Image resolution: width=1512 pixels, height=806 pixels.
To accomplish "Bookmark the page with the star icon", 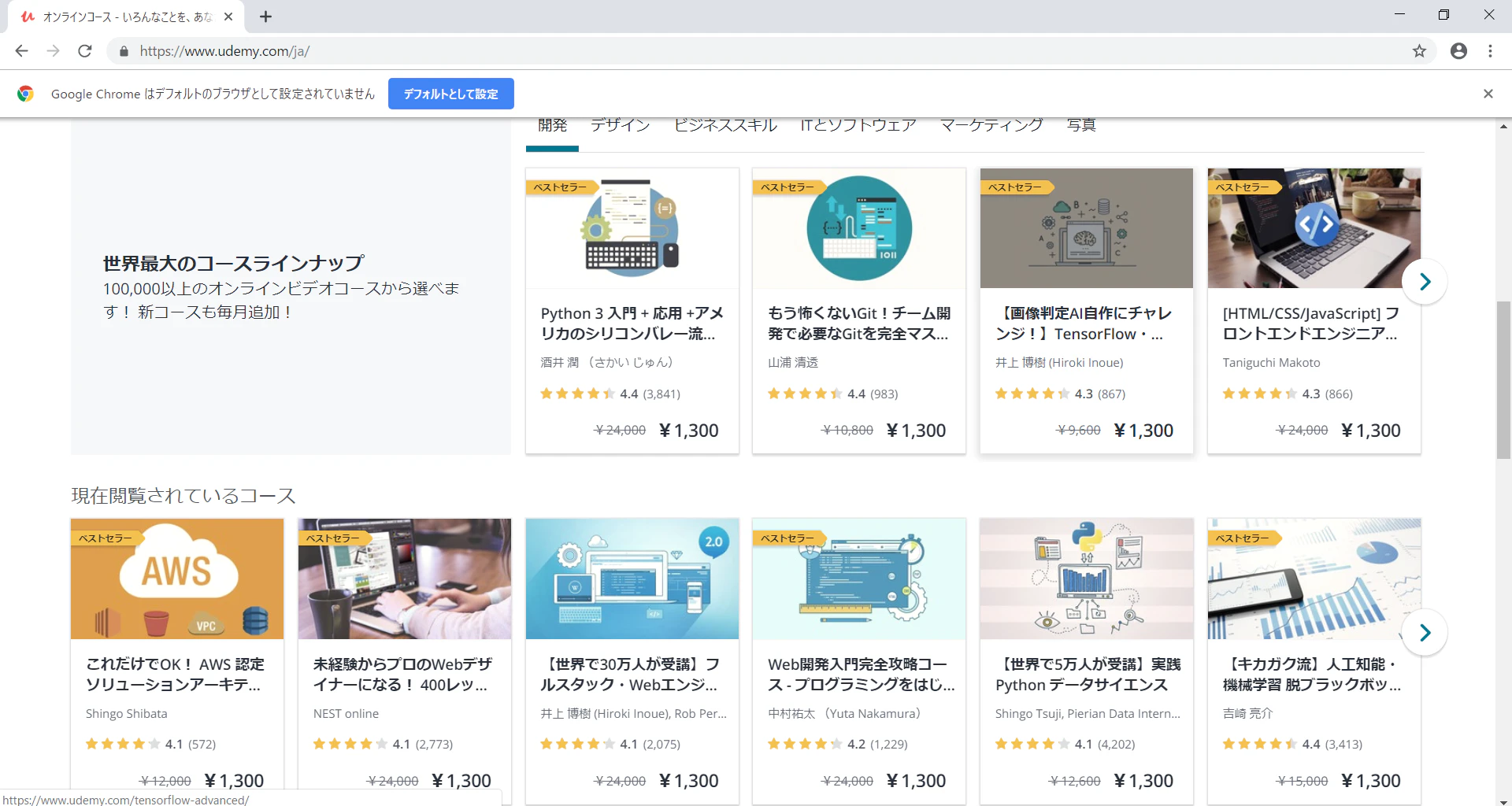I will tap(1420, 50).
